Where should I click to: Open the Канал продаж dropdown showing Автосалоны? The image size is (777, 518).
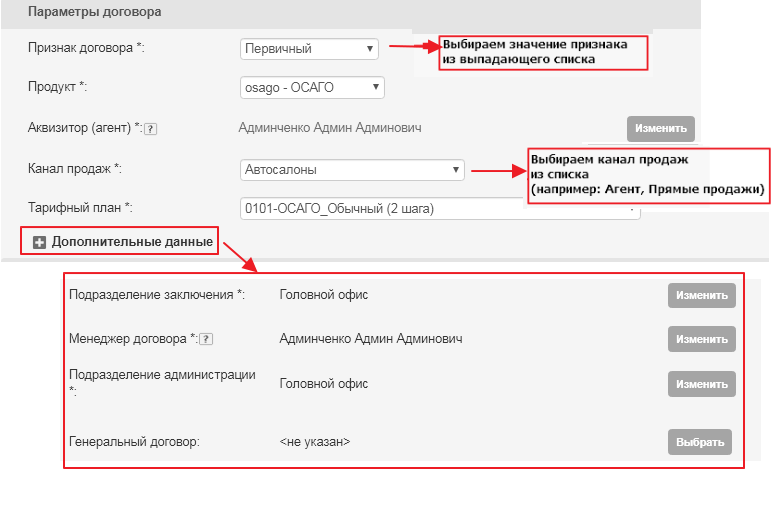click(x=352, y=170)
